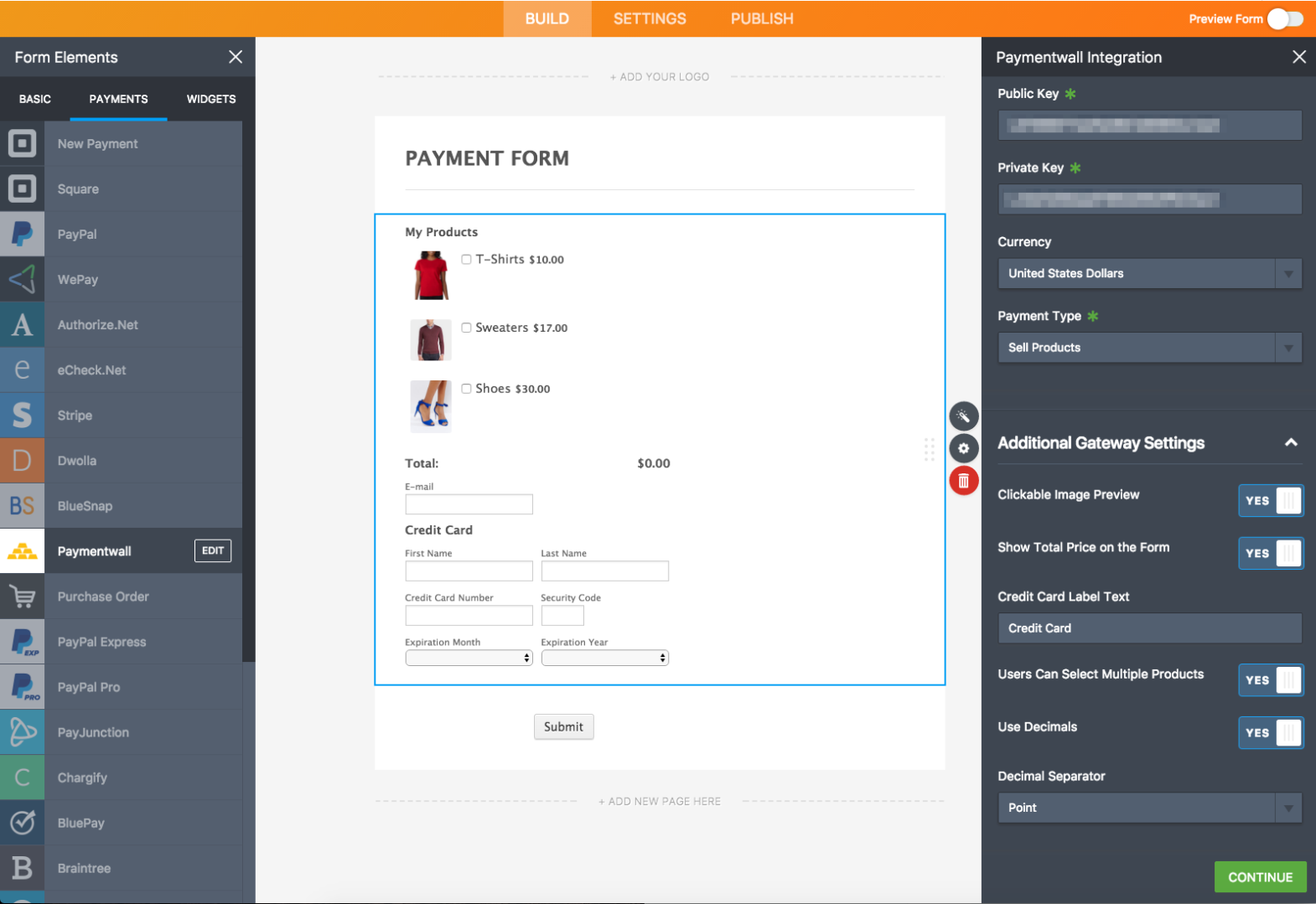Viewport: 1316px width, 904px height.
Task: Toggle the Preview Form switch
Action: coord(1284,18)
